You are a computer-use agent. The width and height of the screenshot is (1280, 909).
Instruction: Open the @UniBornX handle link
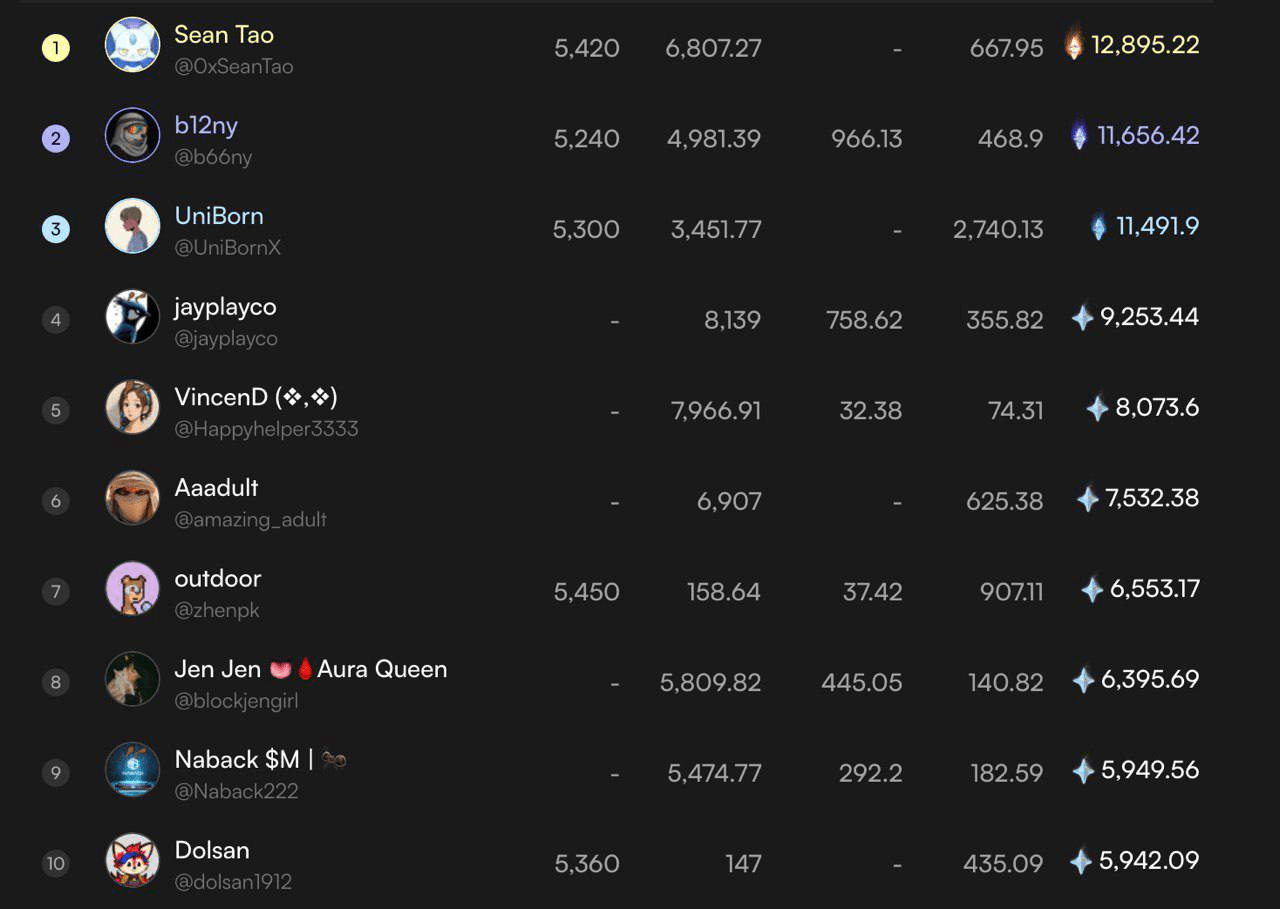(228, 248)
